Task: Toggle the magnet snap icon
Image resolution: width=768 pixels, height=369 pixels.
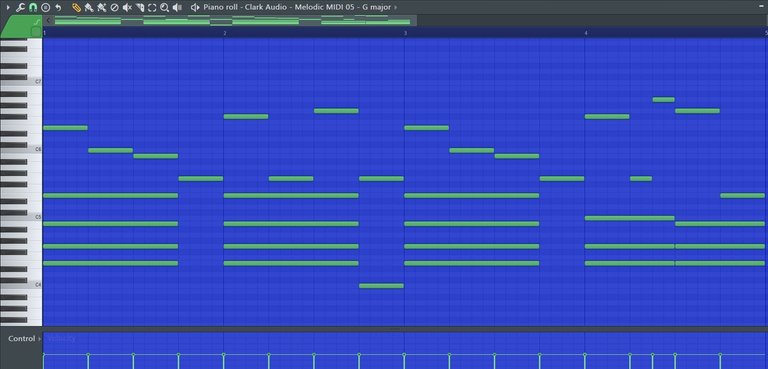Action: [x=33, y=7]
